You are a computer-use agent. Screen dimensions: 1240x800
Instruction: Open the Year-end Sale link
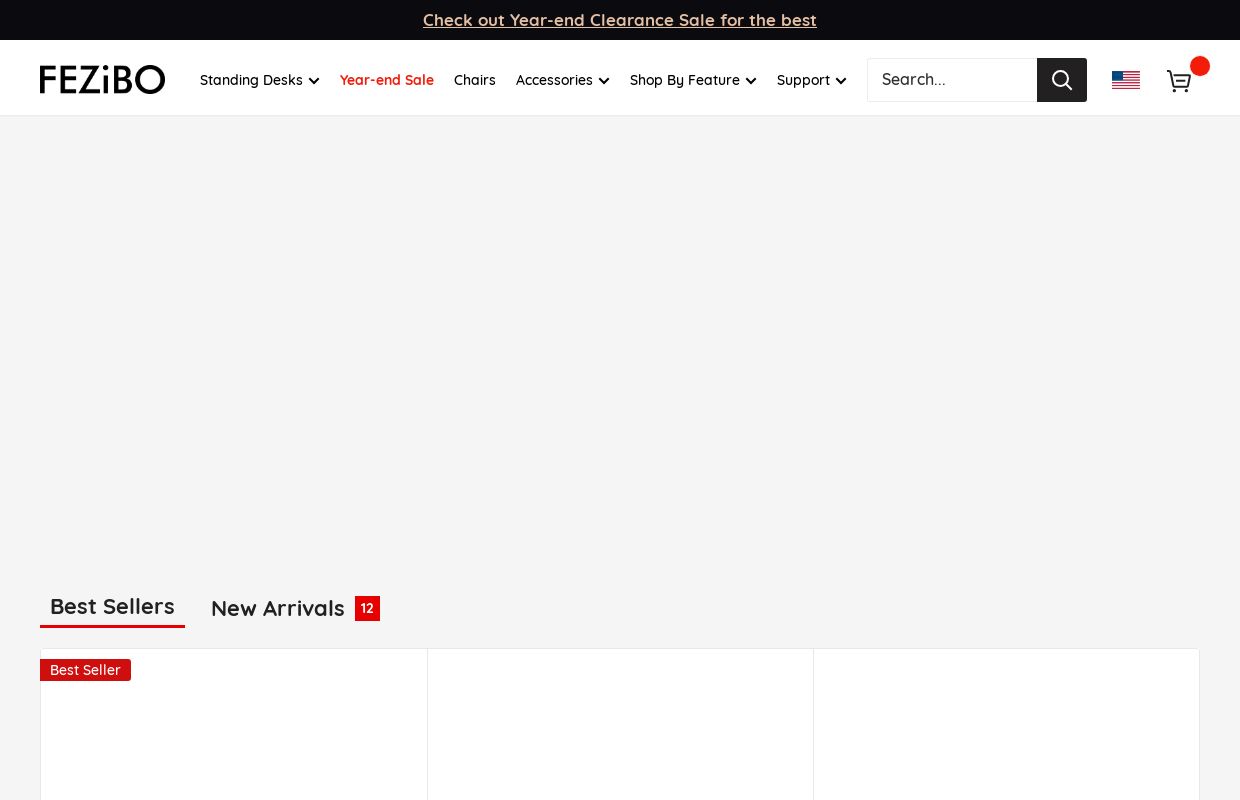pos(386,80)
